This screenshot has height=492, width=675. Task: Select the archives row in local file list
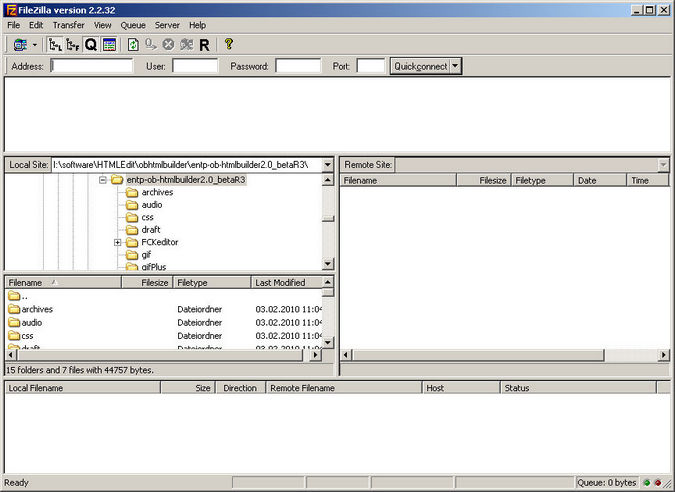164,309
